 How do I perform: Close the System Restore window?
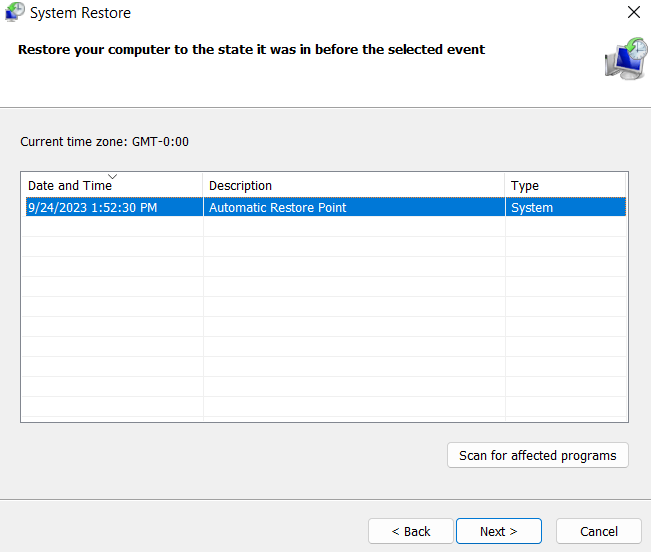pyautogui.click(x=633, y=13)
